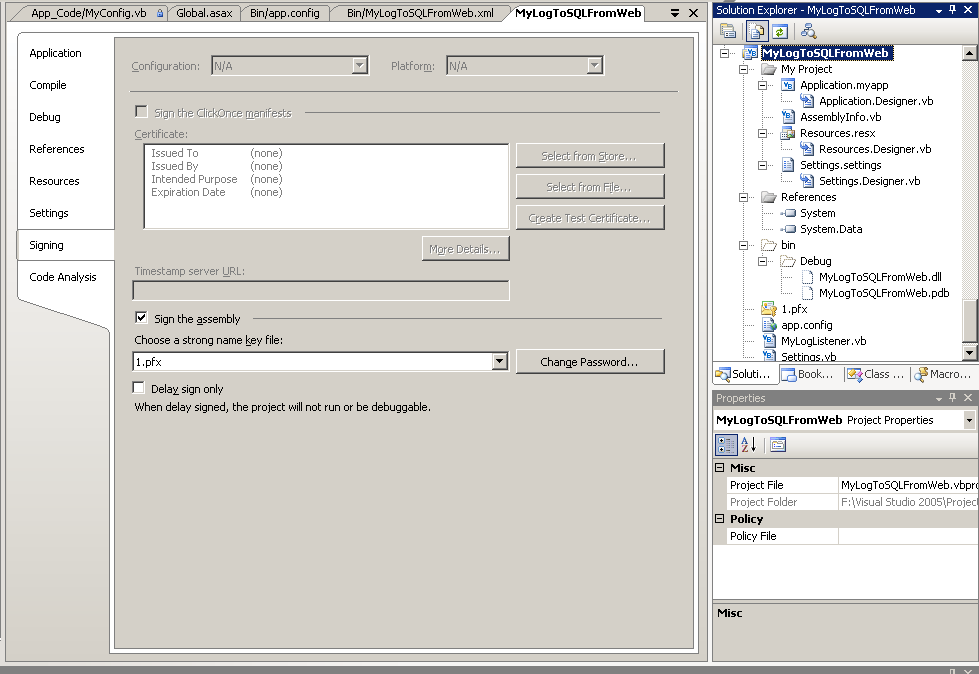
Task: Open the Application settings page
Action: click(55, 53)
